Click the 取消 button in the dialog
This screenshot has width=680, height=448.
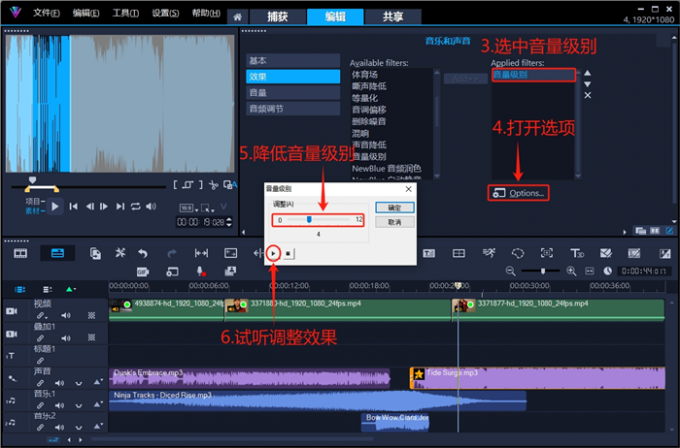point(395,222)
